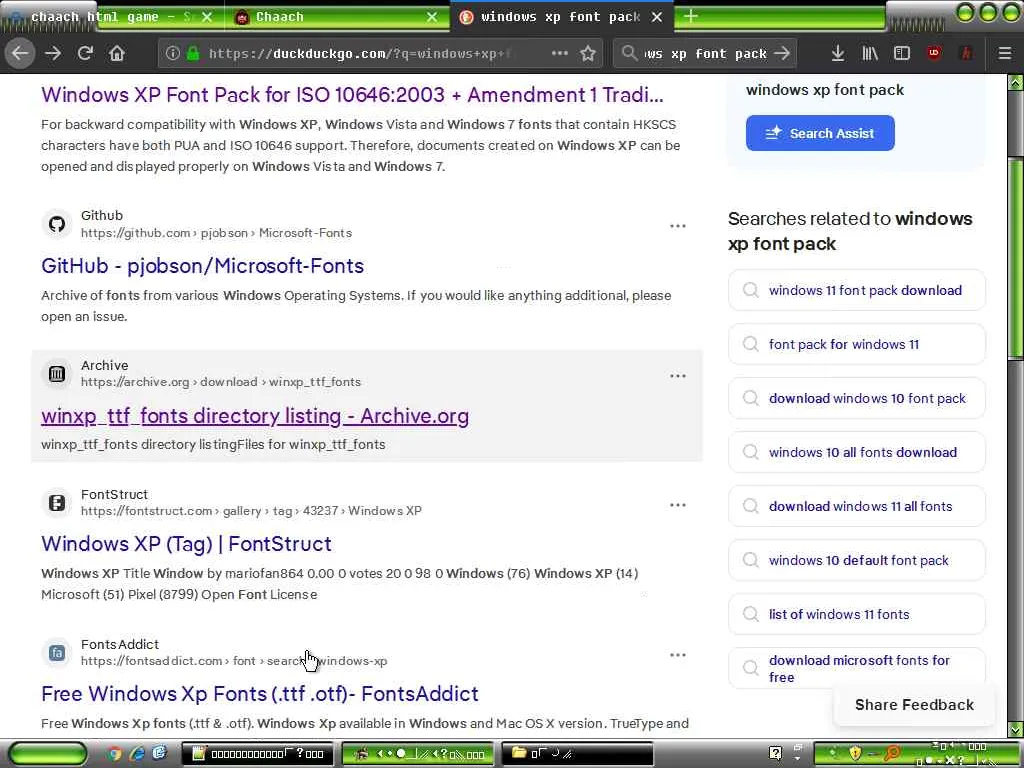Search 'windows 11 font pack download'
The height and width of the screenshot is (768, 1024).
856,290
